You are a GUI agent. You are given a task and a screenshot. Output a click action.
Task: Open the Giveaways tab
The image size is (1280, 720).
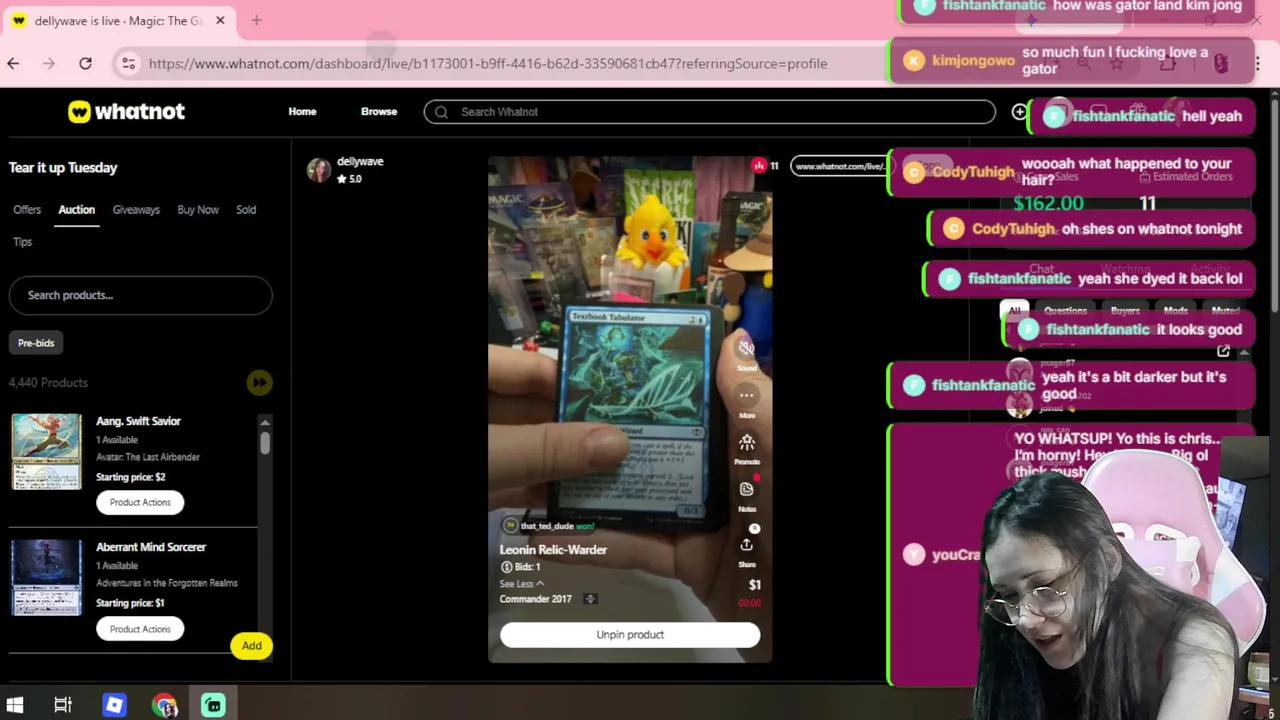pos(136,210)
